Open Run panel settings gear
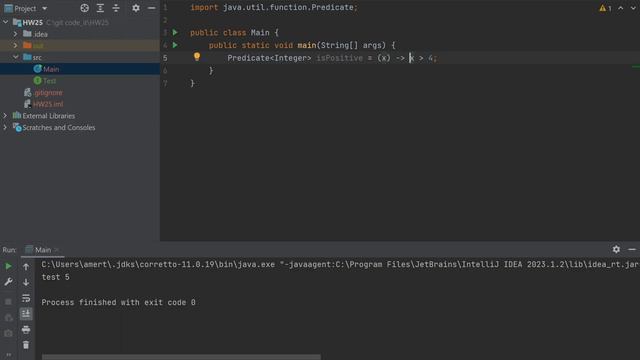640x360 pixels. pos(616,249)
